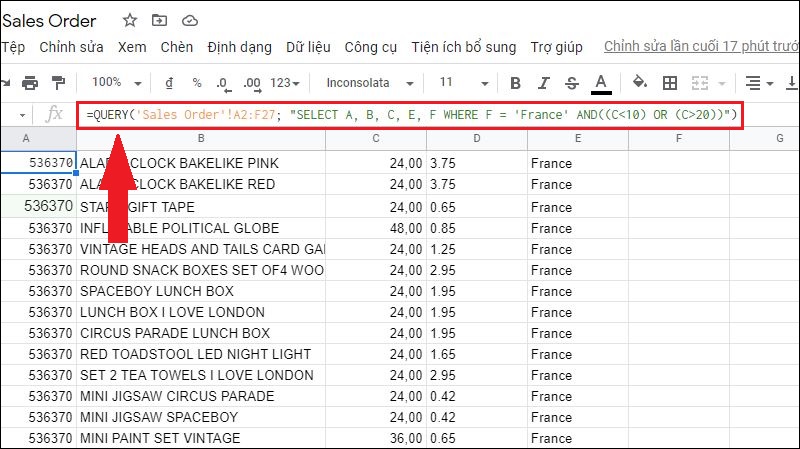Toggle bold formatting
Image resolution: width=800 pixels, height=449 pixels.
(x=515, y=83)
